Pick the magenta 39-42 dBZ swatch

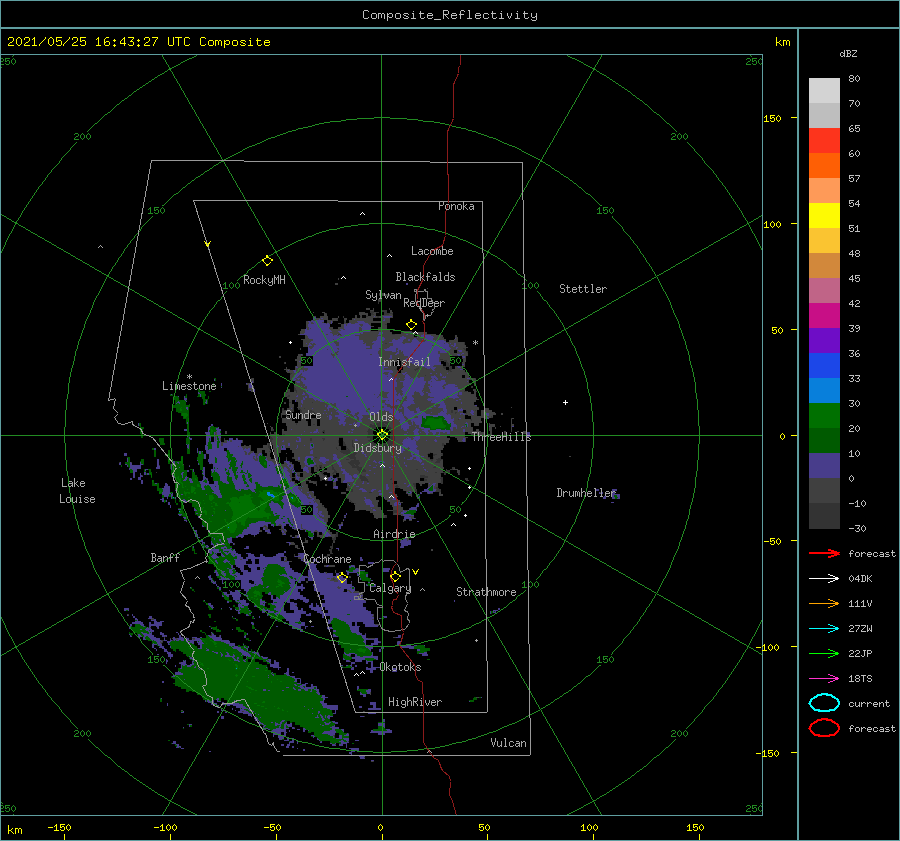824,316
